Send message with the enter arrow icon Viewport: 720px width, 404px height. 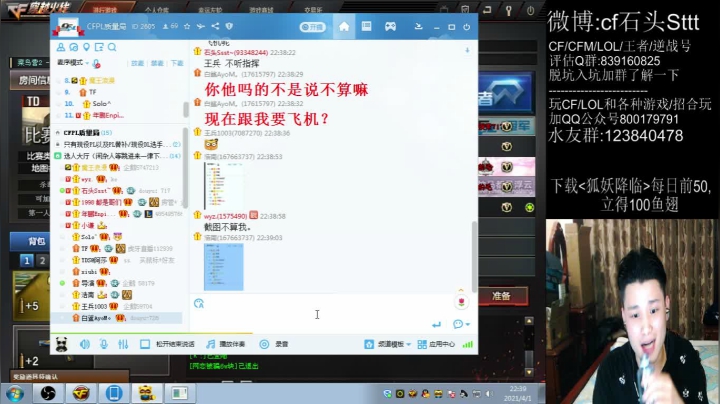tap(436, 325)
